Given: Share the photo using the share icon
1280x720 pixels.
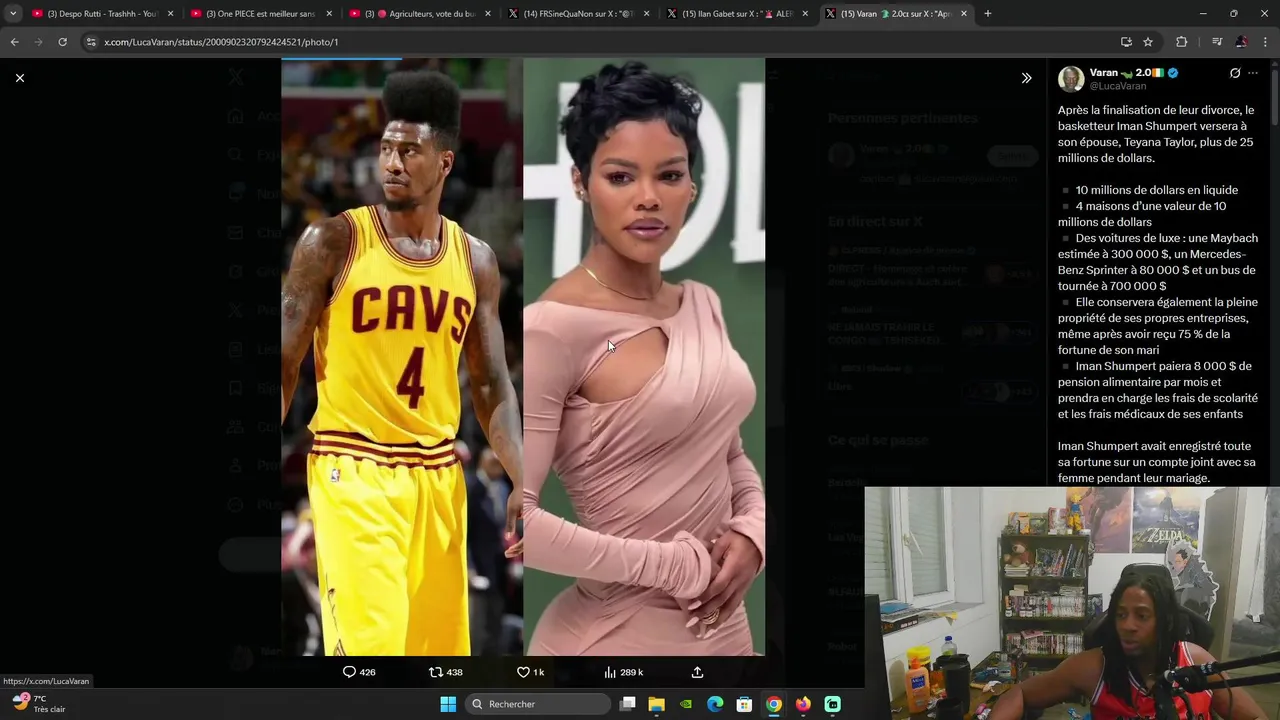Looking at the screenshot, I should click(x=697, y=672).
